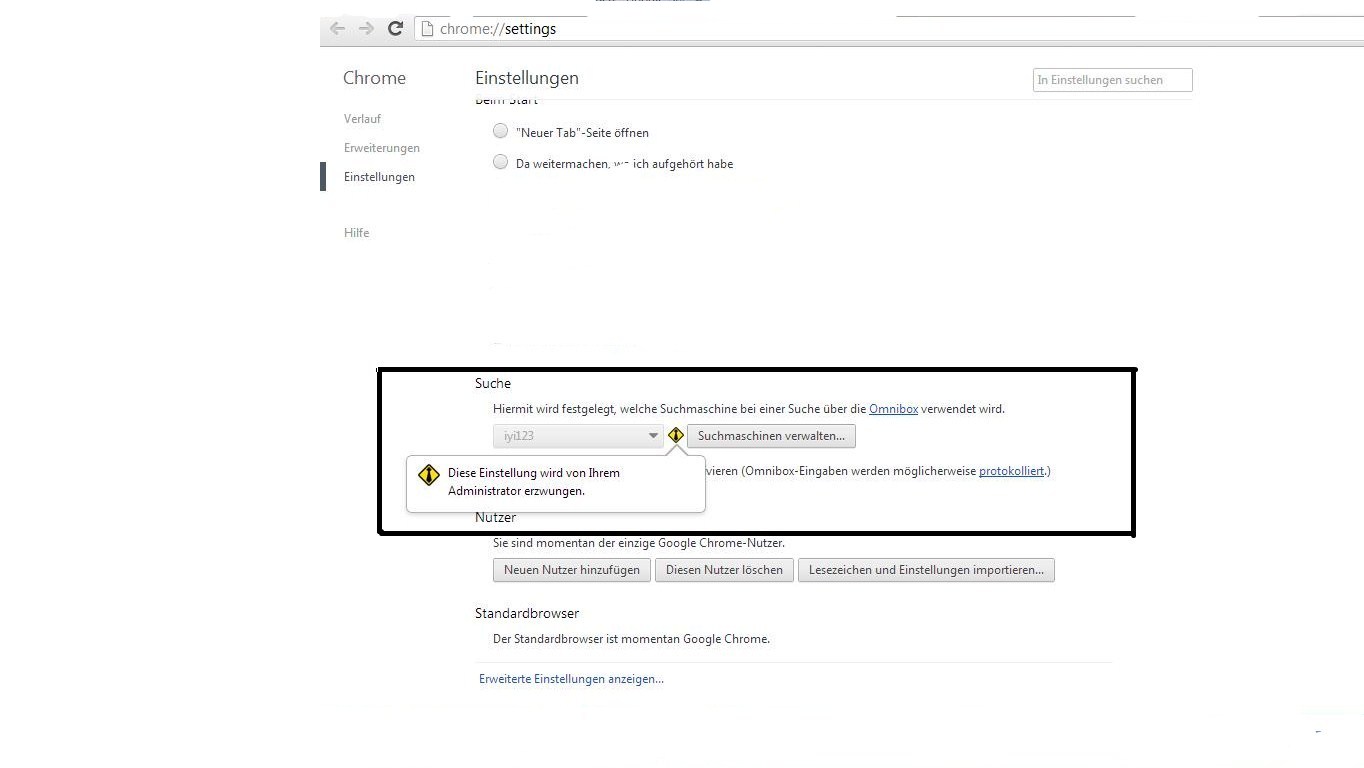The height and width of the screenshot is (768, 1364).
Task: Reload the settings page
Action: click(395, 29)
